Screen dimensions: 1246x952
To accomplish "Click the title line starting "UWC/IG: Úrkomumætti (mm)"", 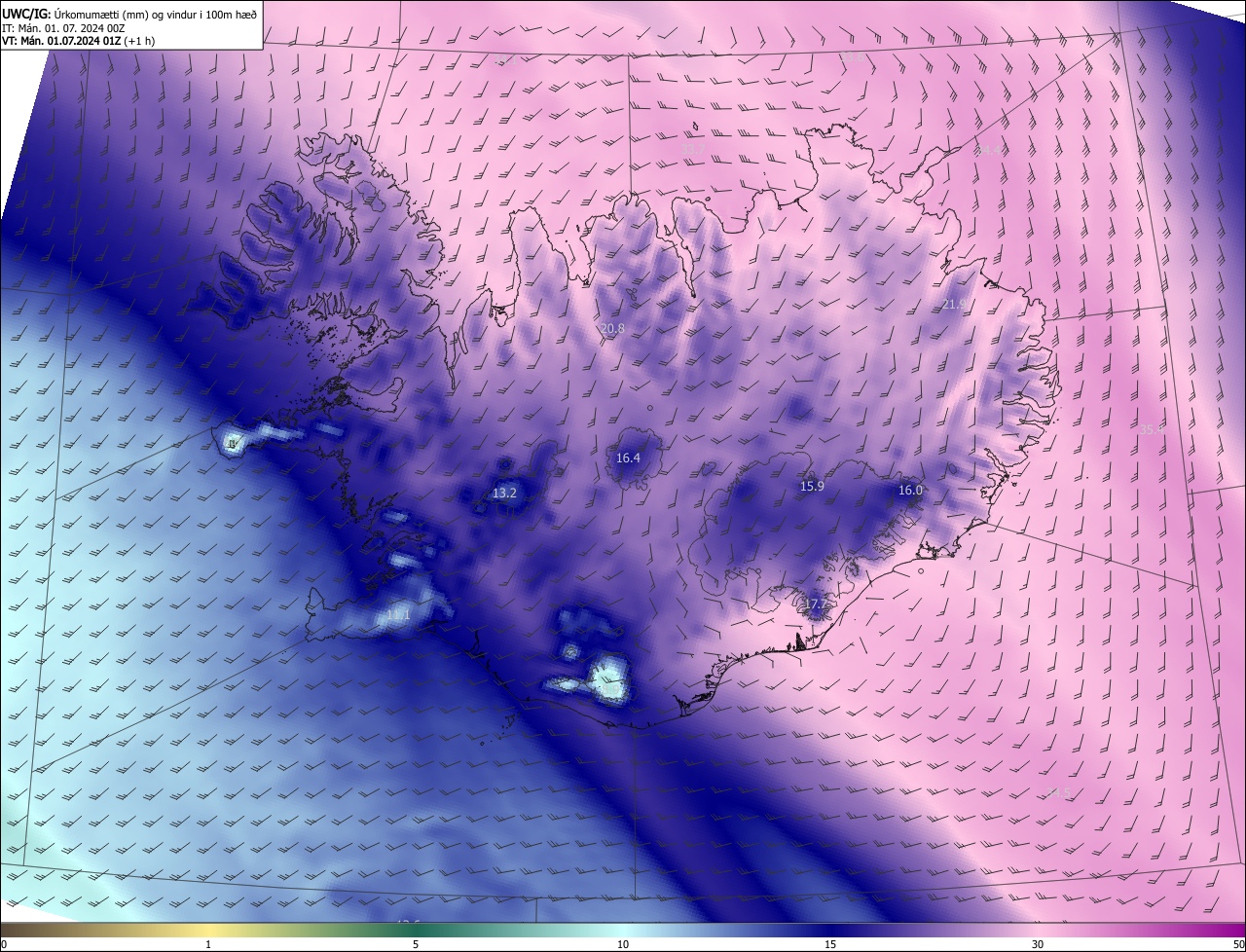I will coord(129,14).
